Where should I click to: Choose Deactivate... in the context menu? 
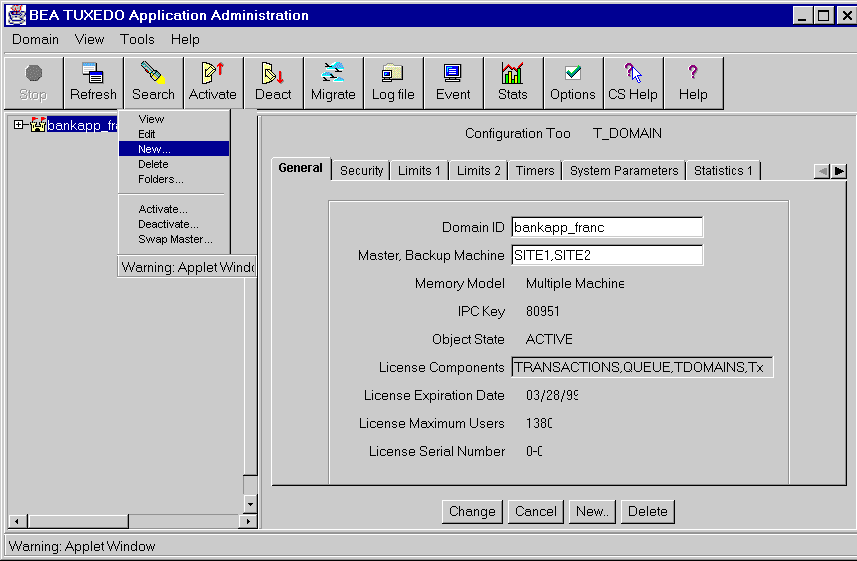click(x=174, y=224)
